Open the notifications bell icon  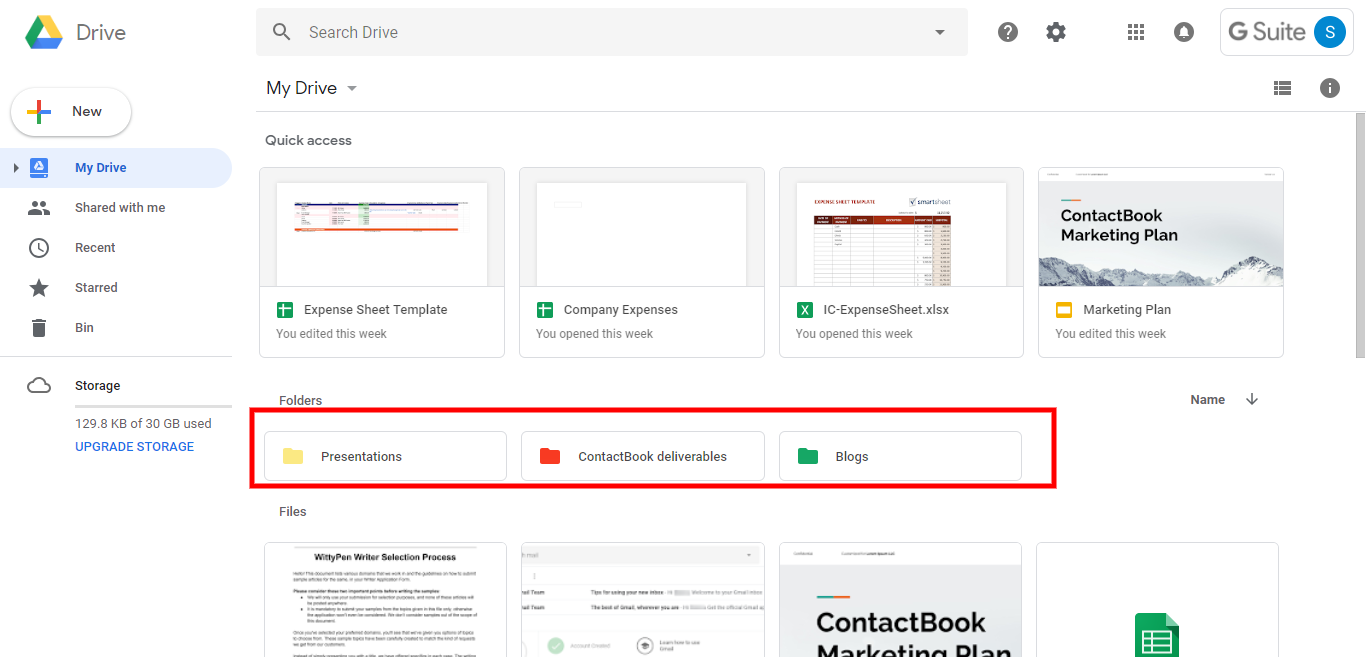coord(1184,32)
